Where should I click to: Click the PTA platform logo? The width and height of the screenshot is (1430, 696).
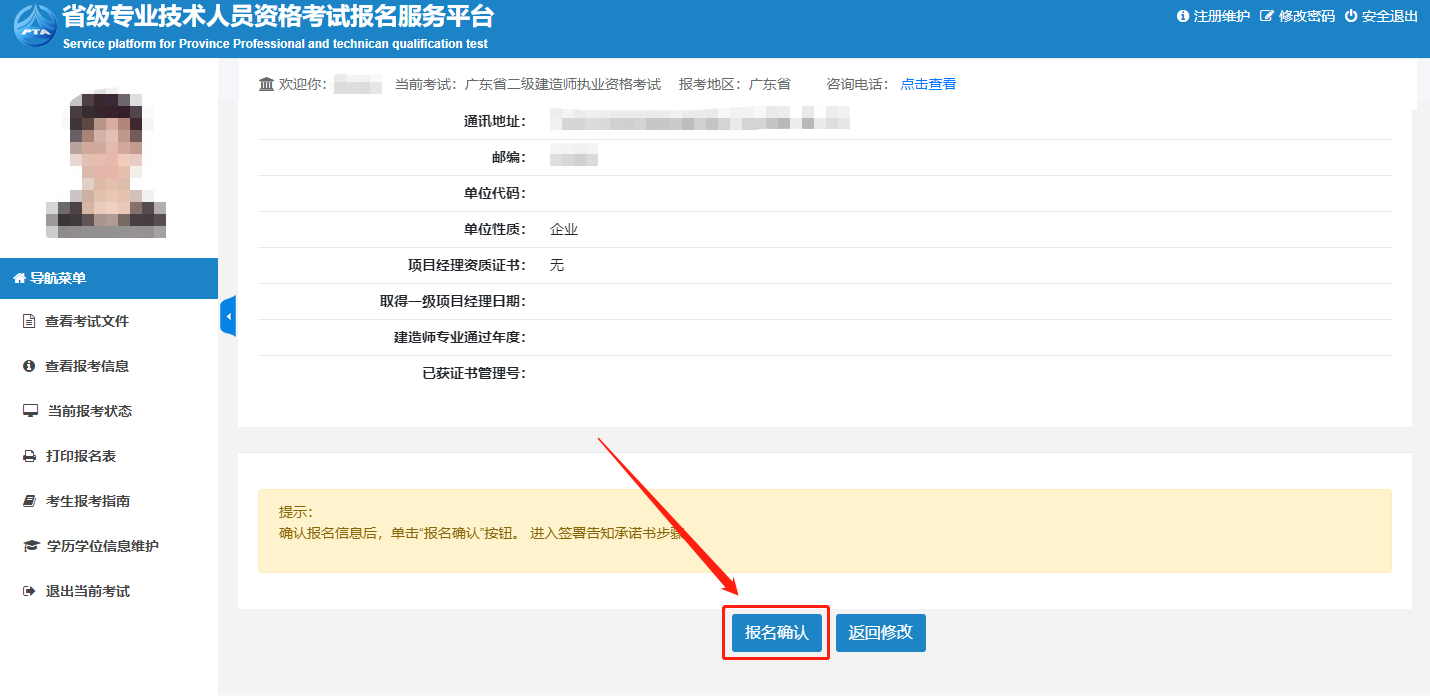34,27
